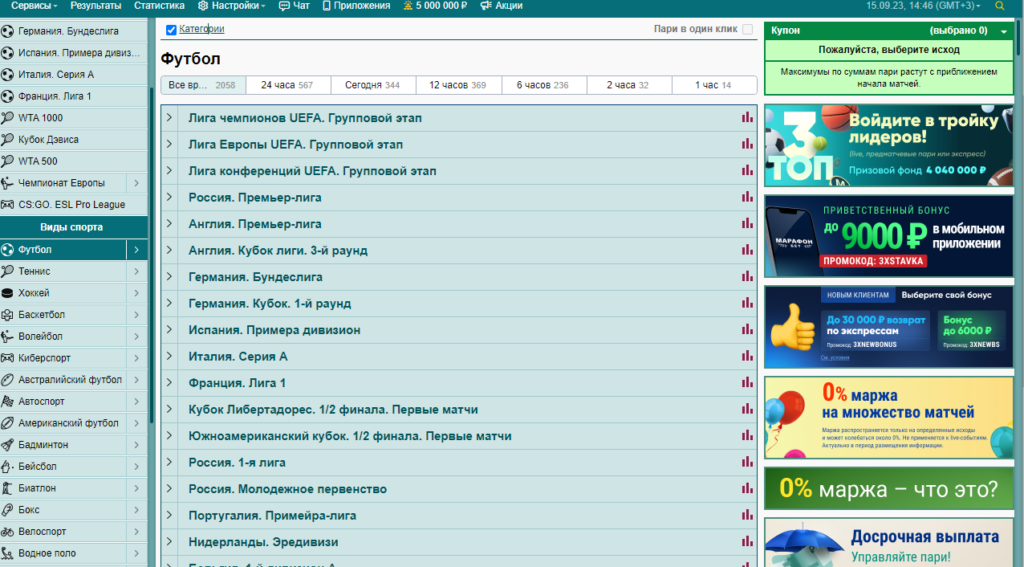The height and width of the screenshot is (567, 1024).
Task: Open the Войдите в тройку лидеров banner
Action: [x=888, y=146]
